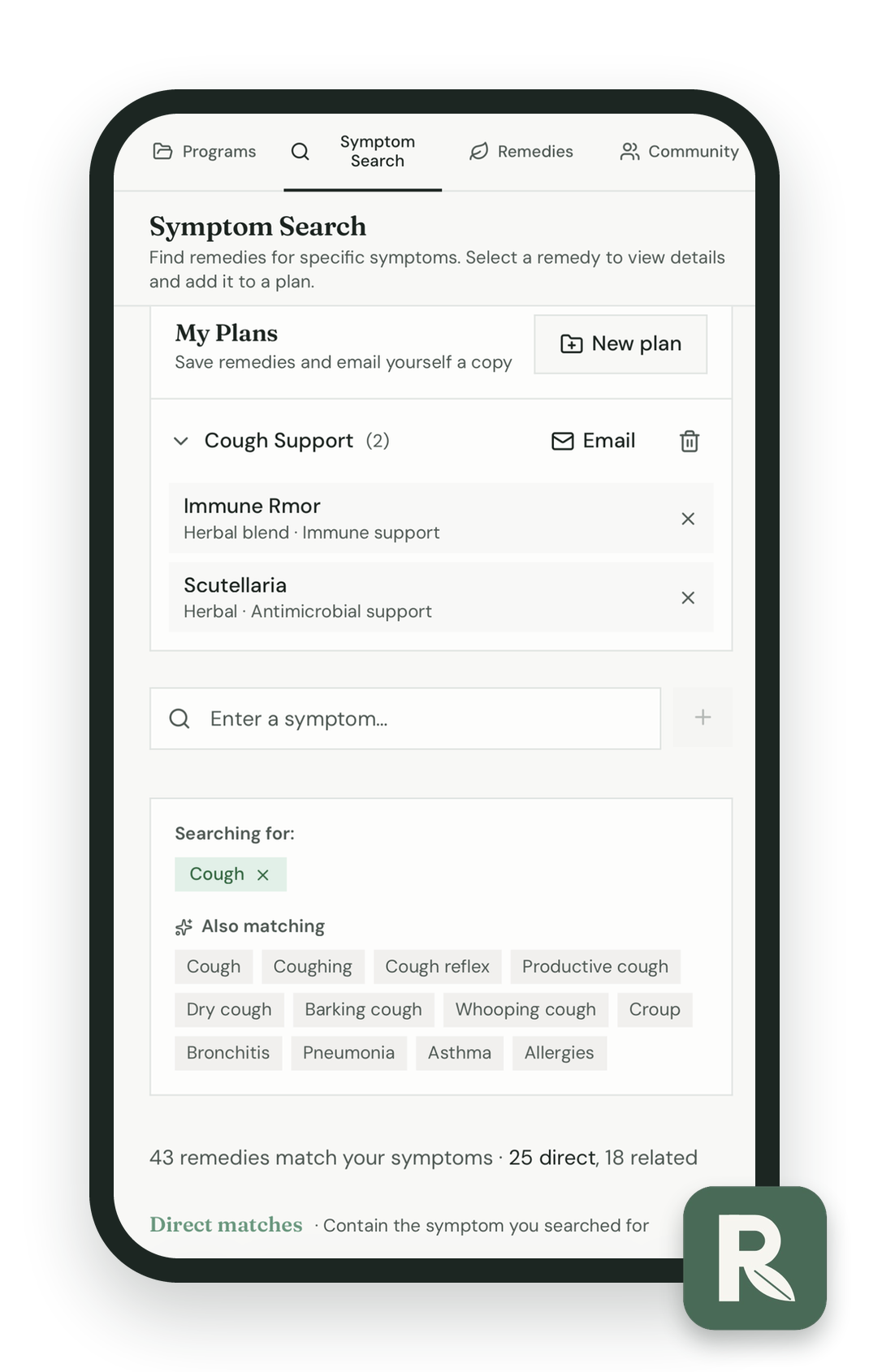This screenshot has height=1372, width=869.
Task: Click the Direct matches heading
Action: point(226,1225)
